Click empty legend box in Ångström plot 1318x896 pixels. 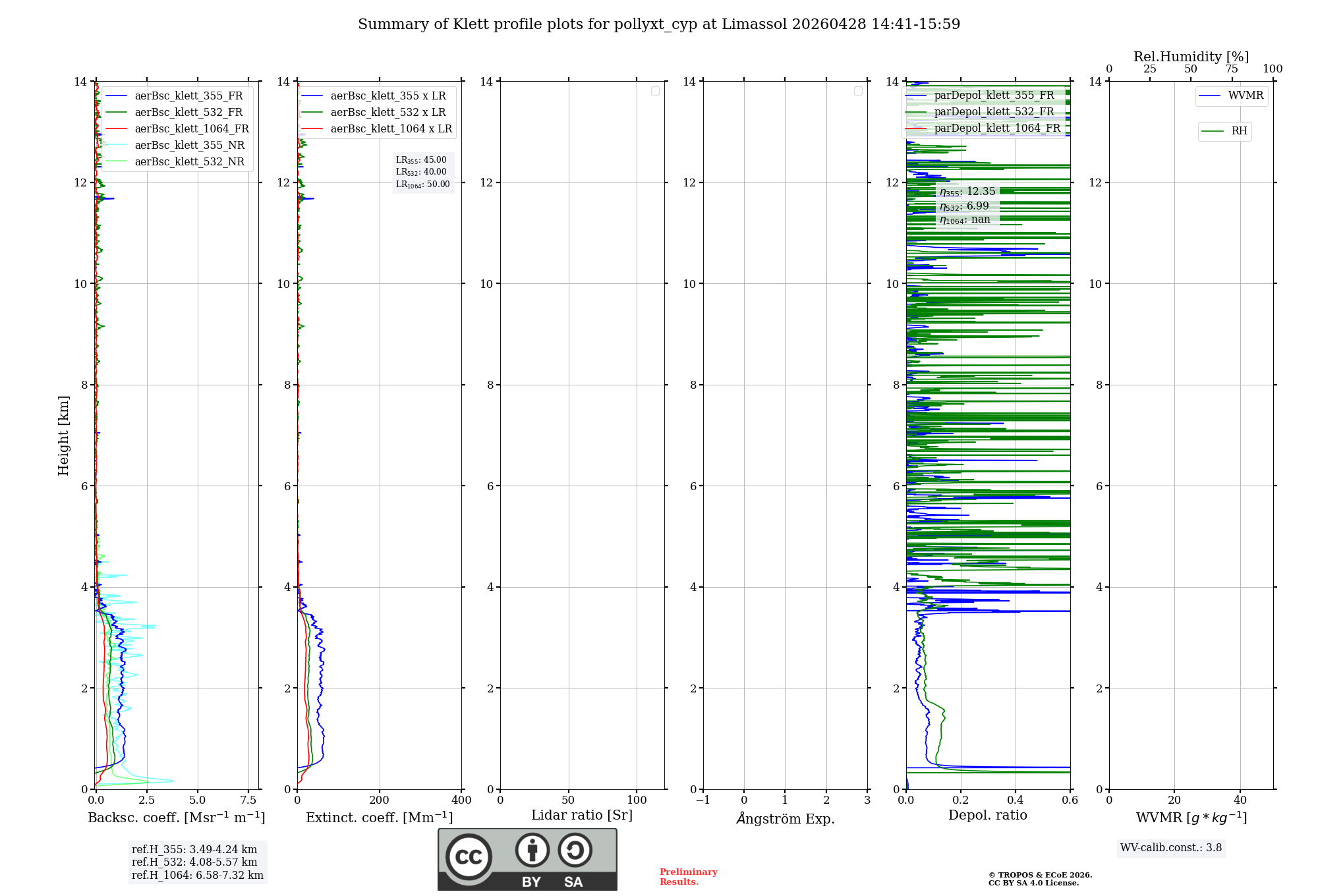click(858, 91)
